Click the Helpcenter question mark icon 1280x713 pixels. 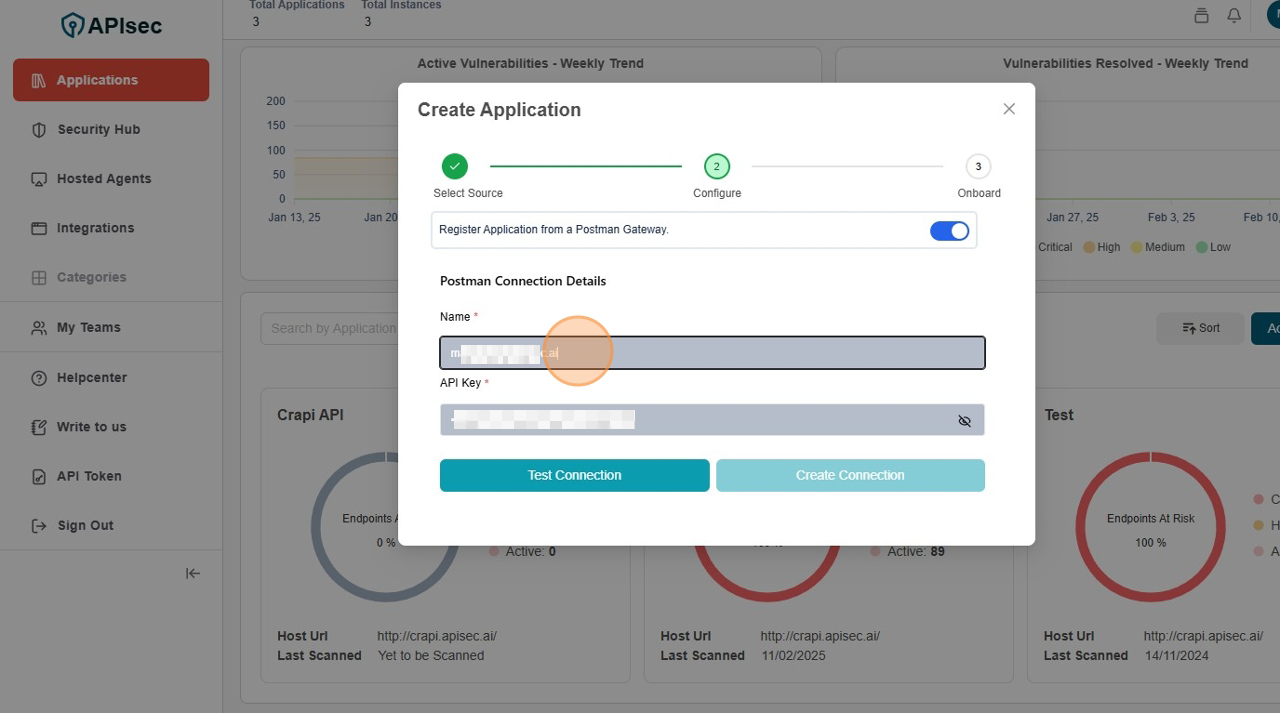[x=39, y=378]
